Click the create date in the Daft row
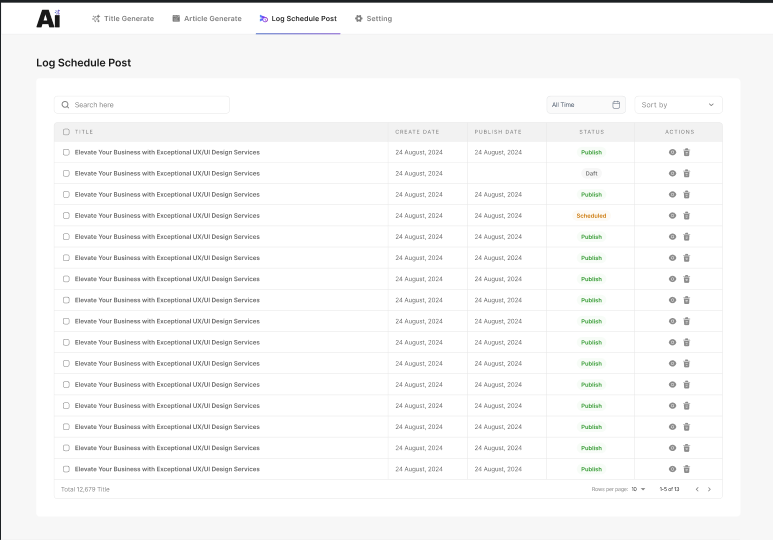The width and height of the screenshot is (773, 540). pyautogui.click(x=419, y=173)
